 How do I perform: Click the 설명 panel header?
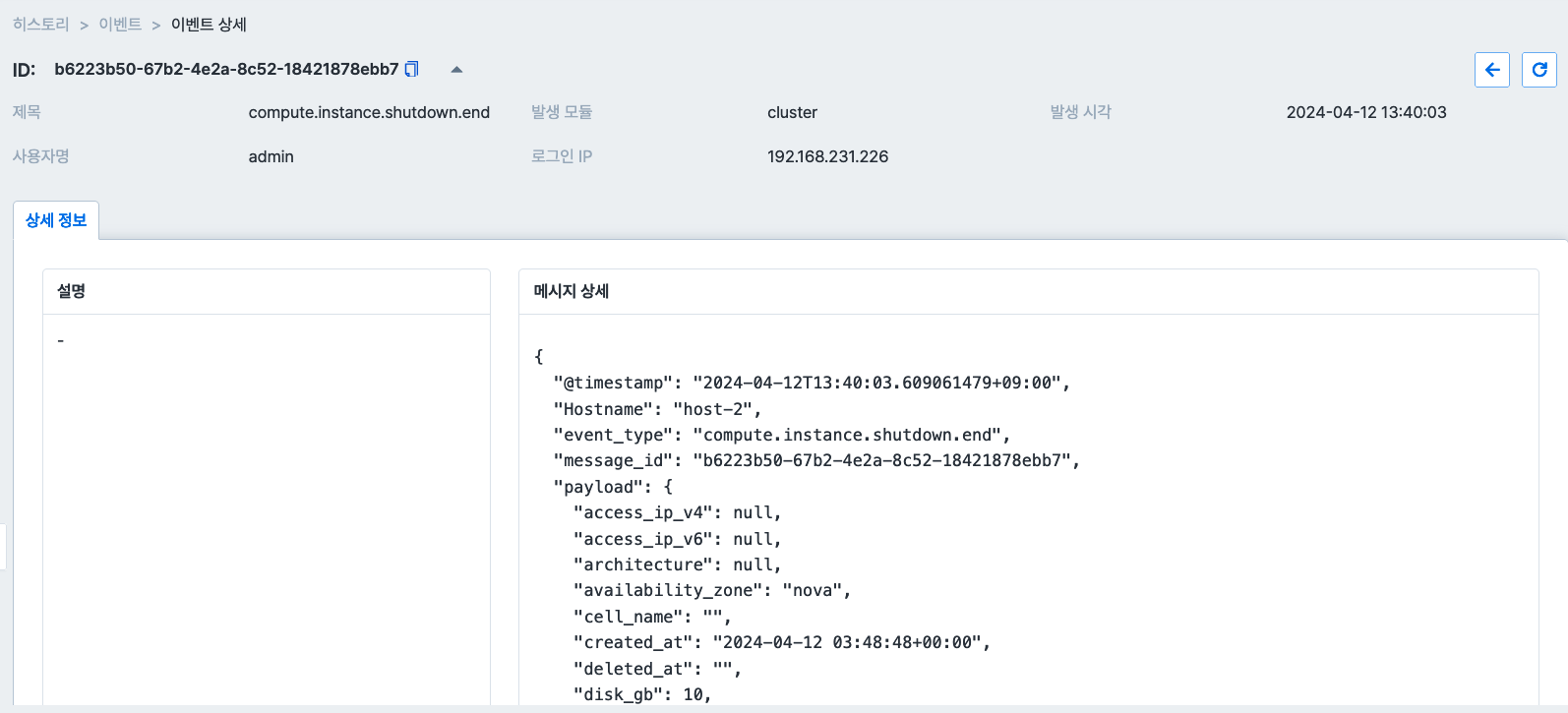(72, 291)
